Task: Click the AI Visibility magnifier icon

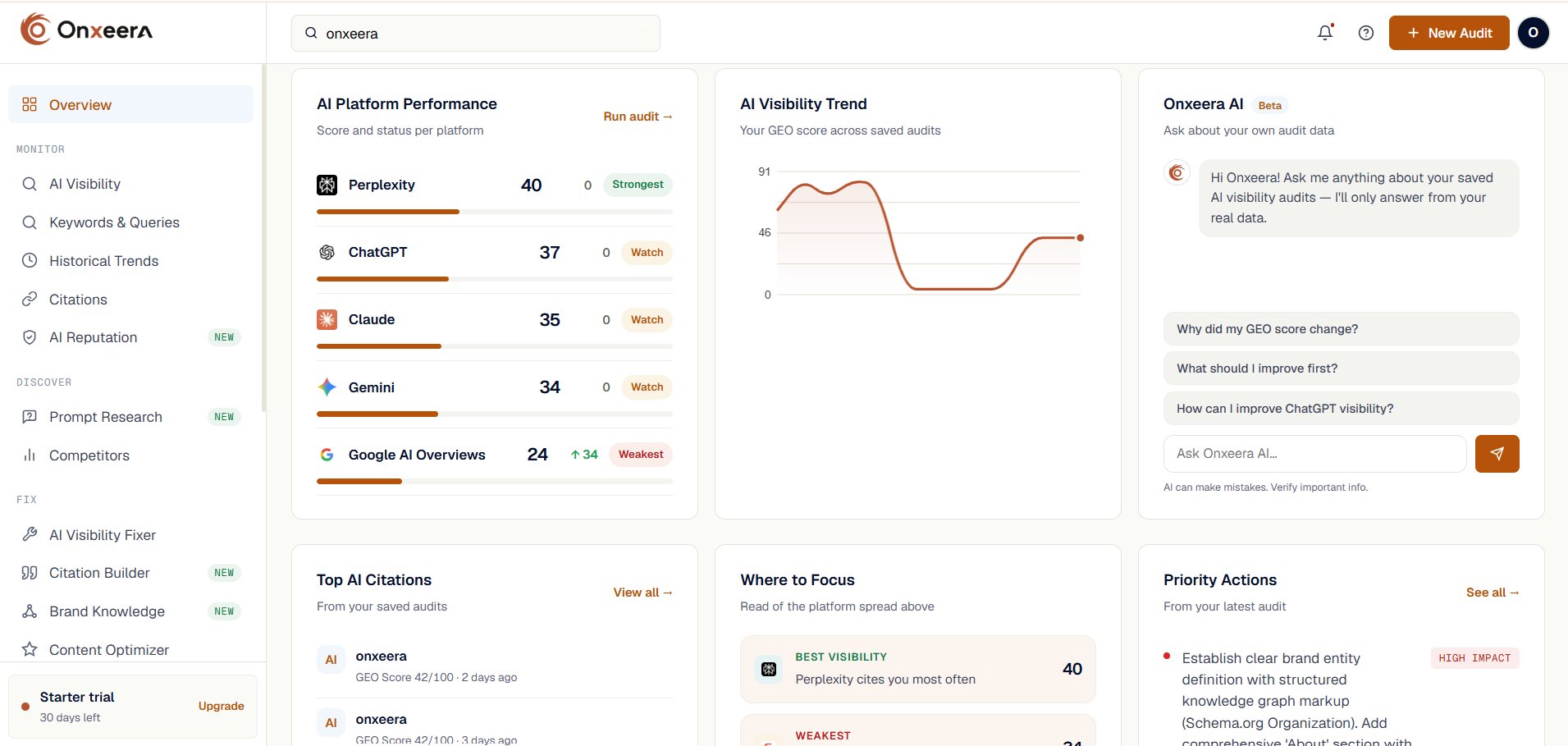Action: pyautogui.click(x=30, y=184)
